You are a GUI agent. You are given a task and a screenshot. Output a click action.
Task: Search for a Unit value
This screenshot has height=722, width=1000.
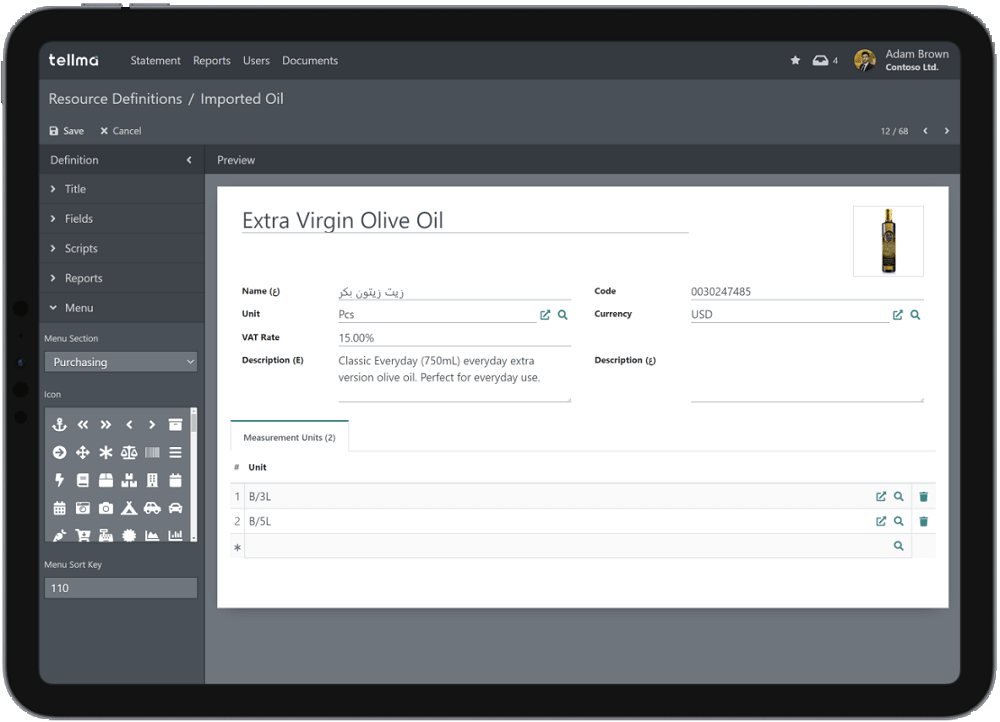point(562,315)
